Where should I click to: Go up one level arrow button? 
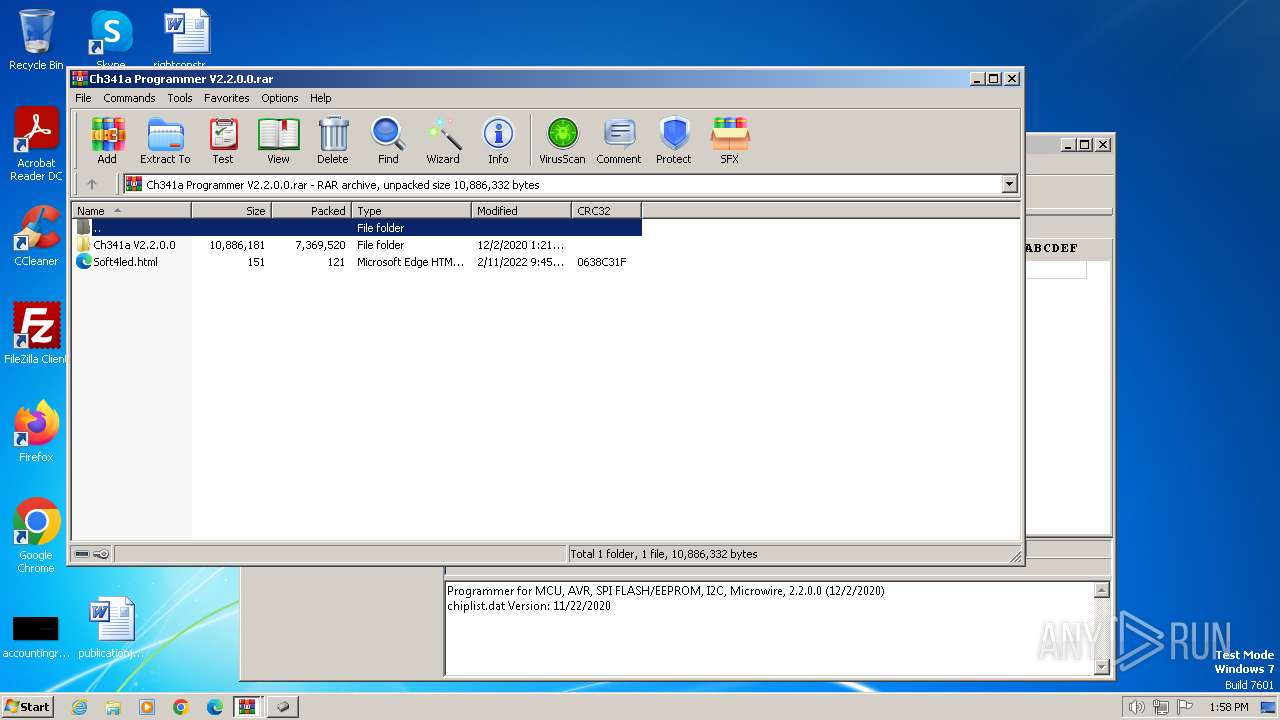point(92,184)
